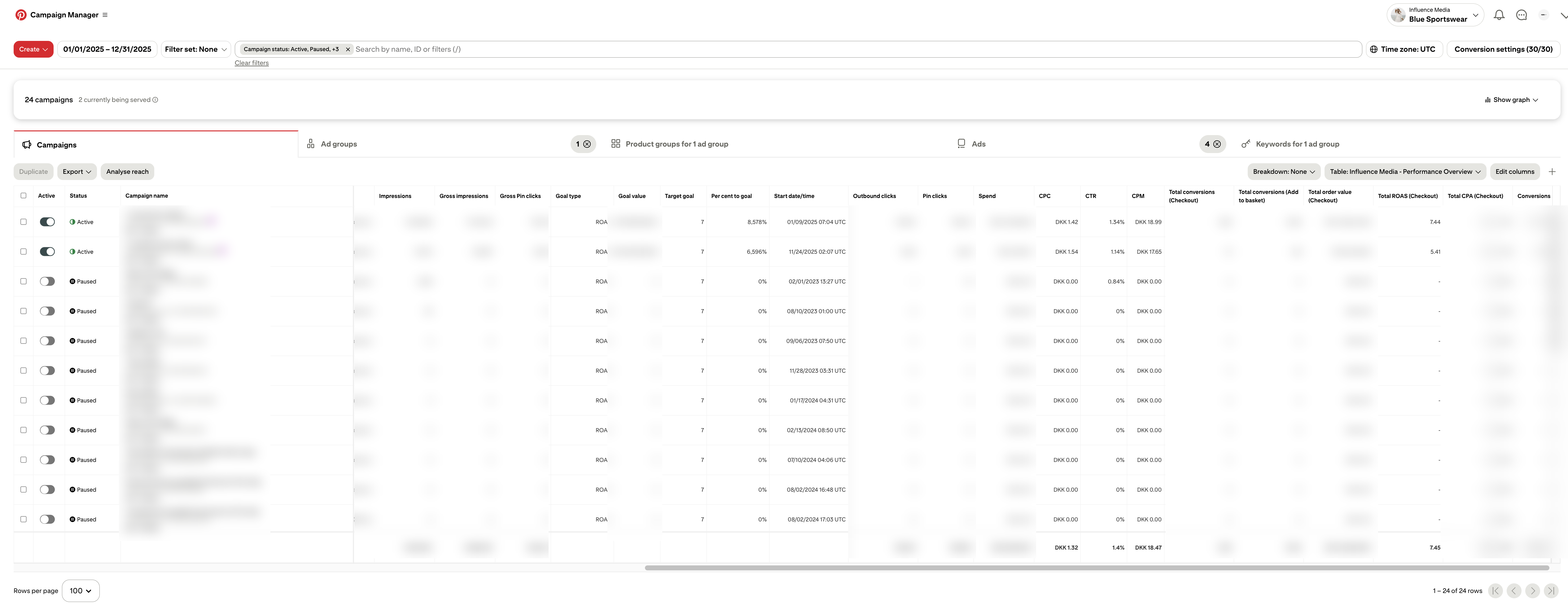Image resolution: width=1568 pixels, height=606 pixels.
Task: Click the DKK 1.42 CPC value
Action: (1067, 222)
